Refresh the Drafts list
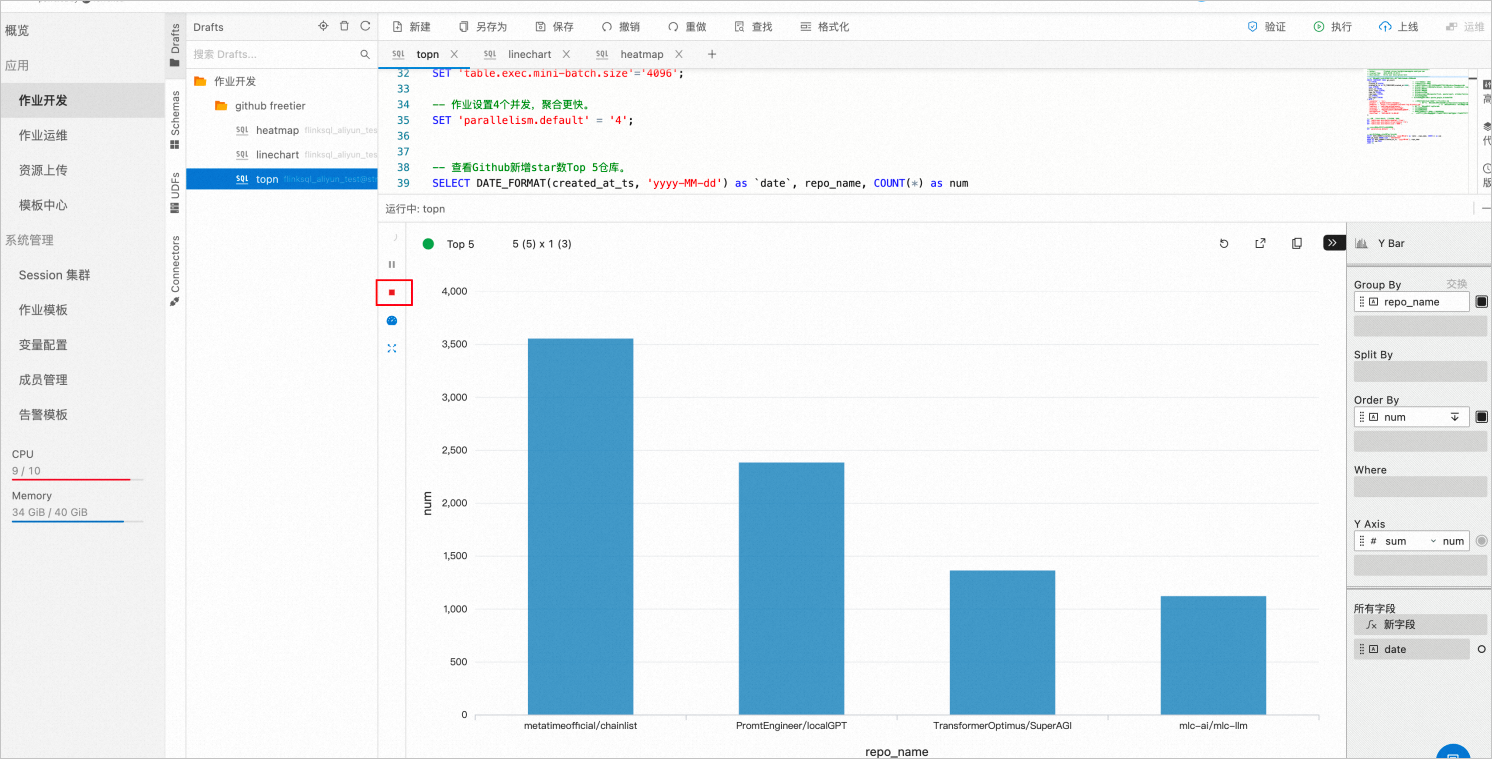Viewport: 1492px width, 759px height. [365, 26]
